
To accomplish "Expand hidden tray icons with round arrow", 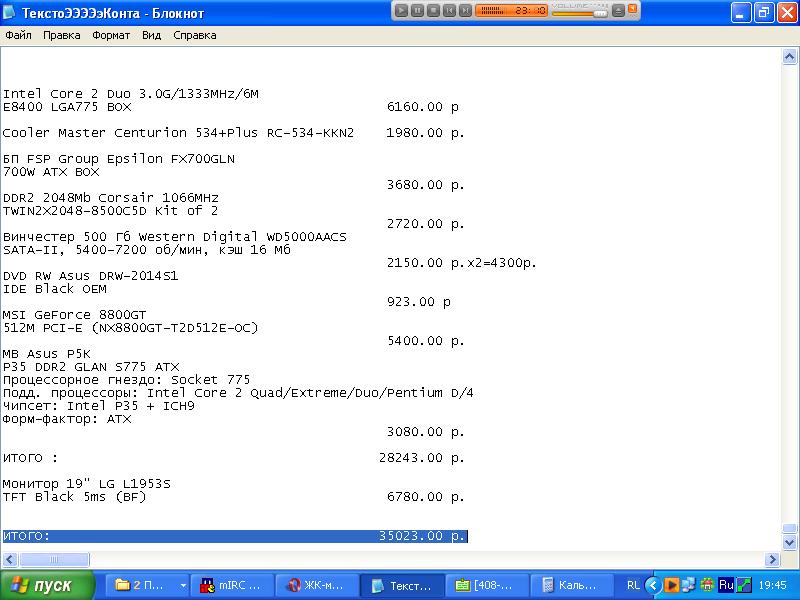I will click(x=653, y=585).
